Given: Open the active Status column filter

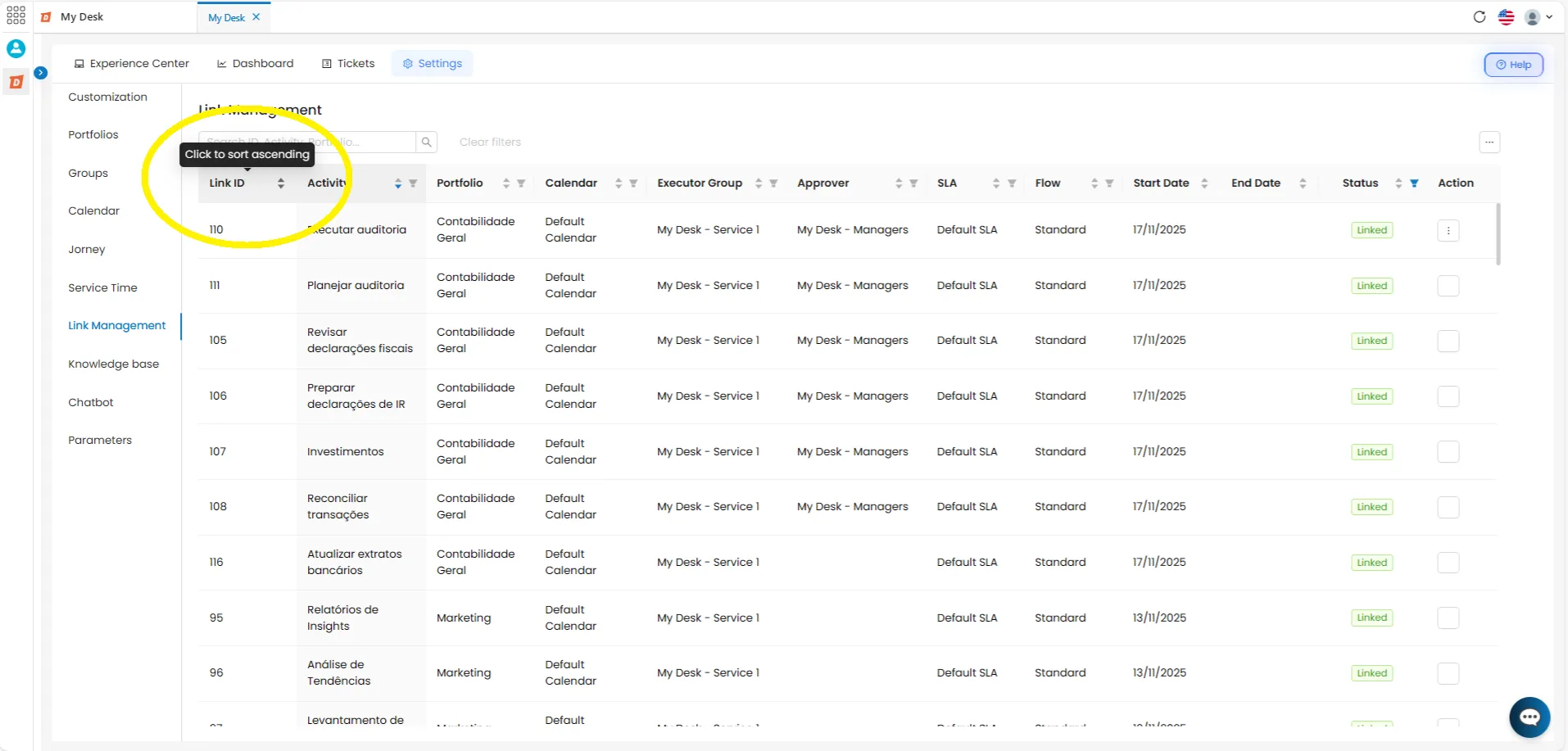Looking at the screenshot, I should (x=1414, y=183).
